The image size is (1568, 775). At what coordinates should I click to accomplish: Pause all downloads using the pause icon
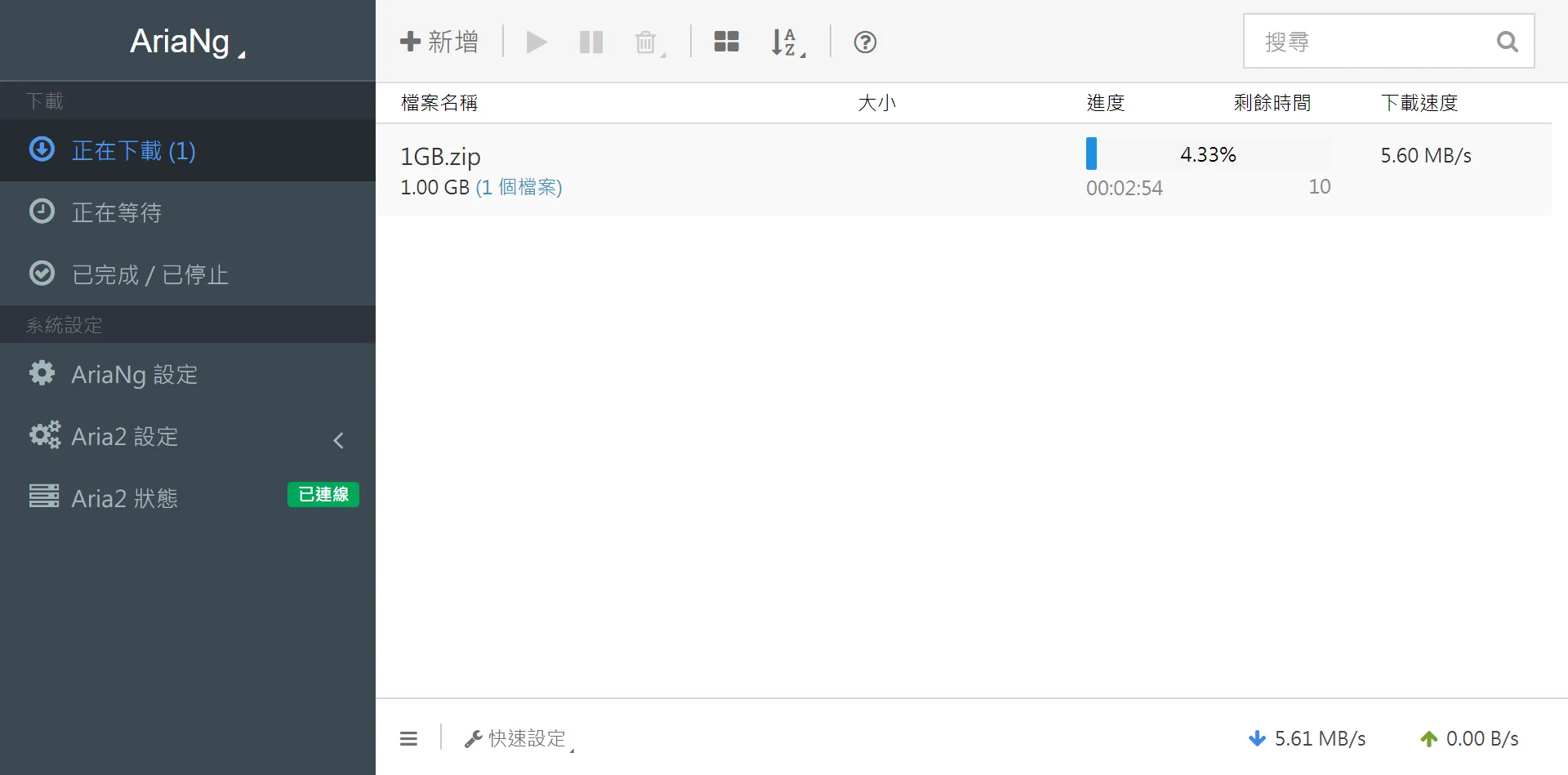pyautogui.click(x=590, y=42)
